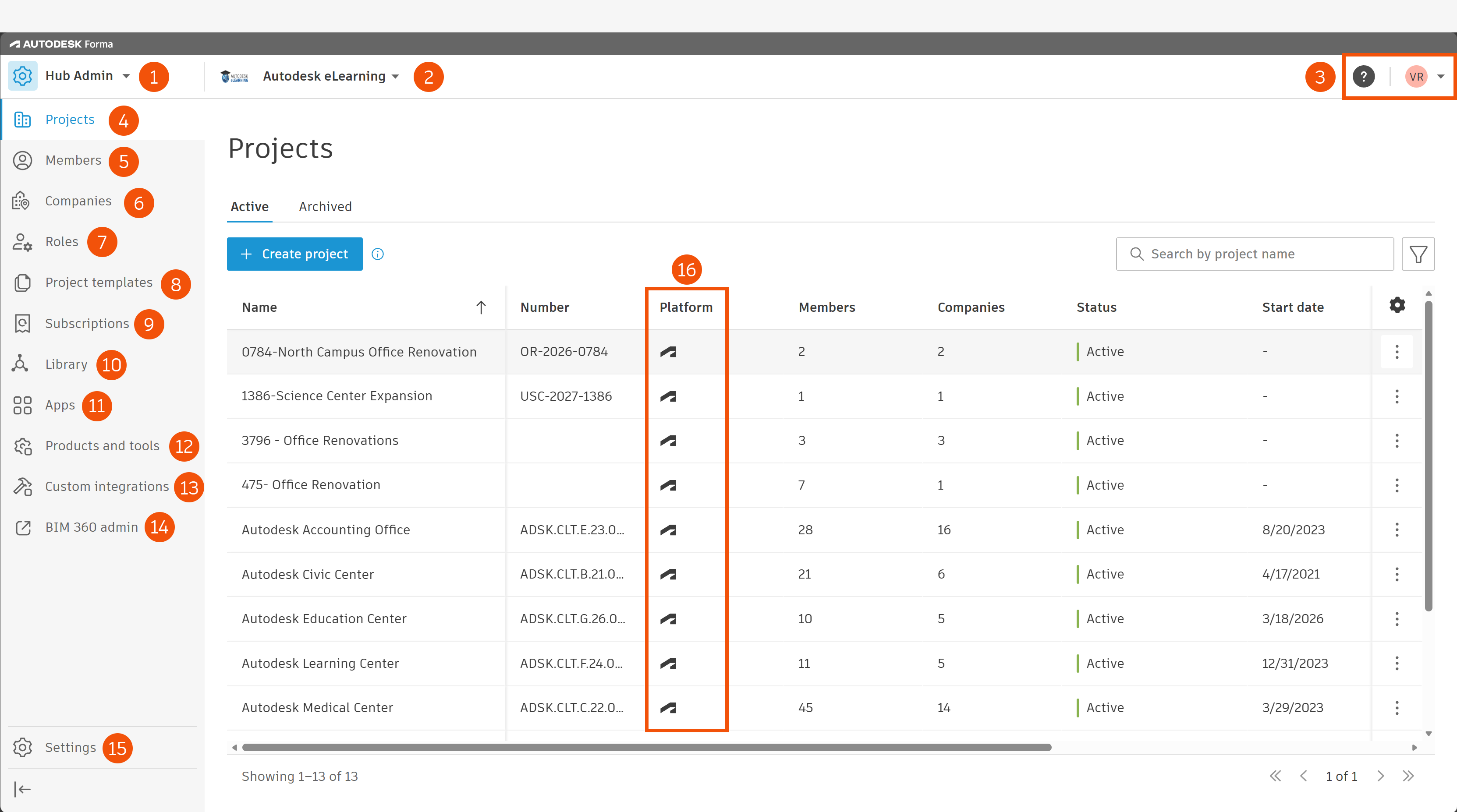1457x812 pixels.
Task: Click the vertical scrollbar of the table
Action: pos(1428,456)
